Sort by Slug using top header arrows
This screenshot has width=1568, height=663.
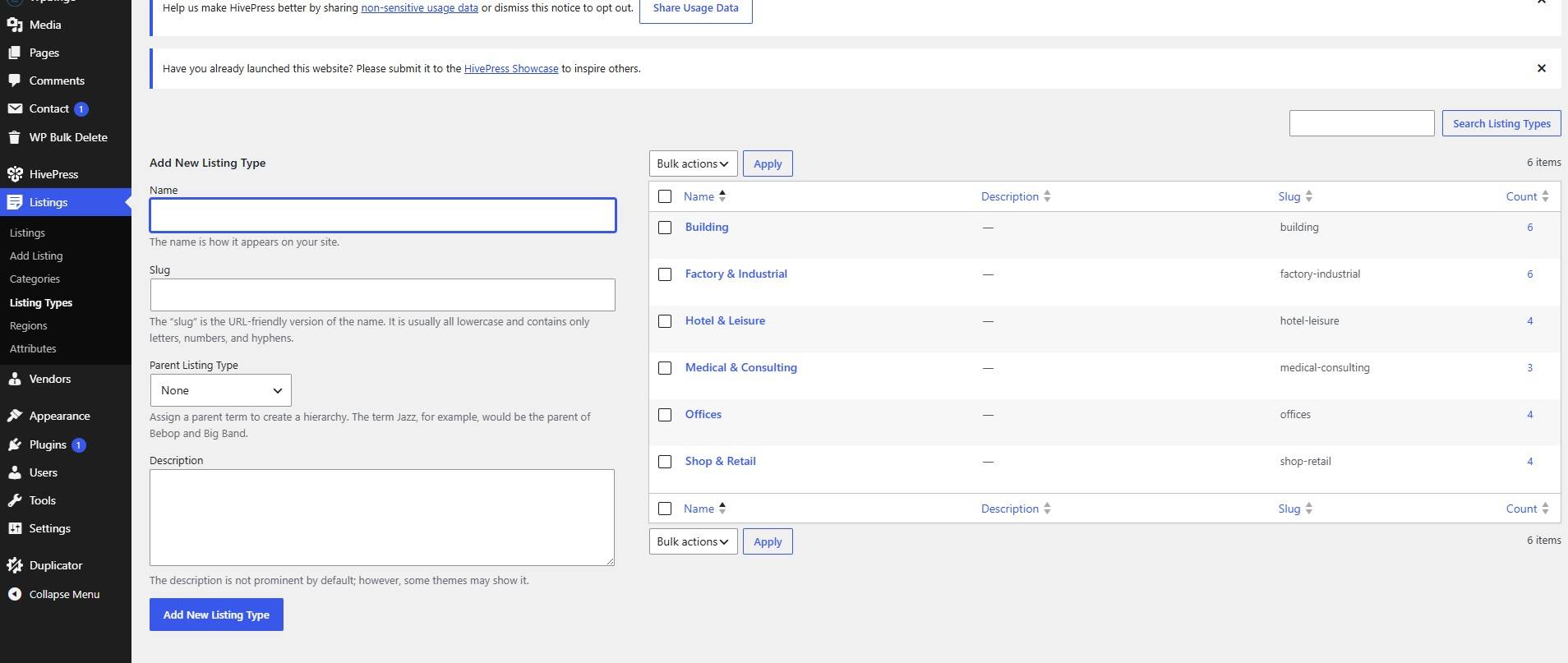(x=1309, y=196)
